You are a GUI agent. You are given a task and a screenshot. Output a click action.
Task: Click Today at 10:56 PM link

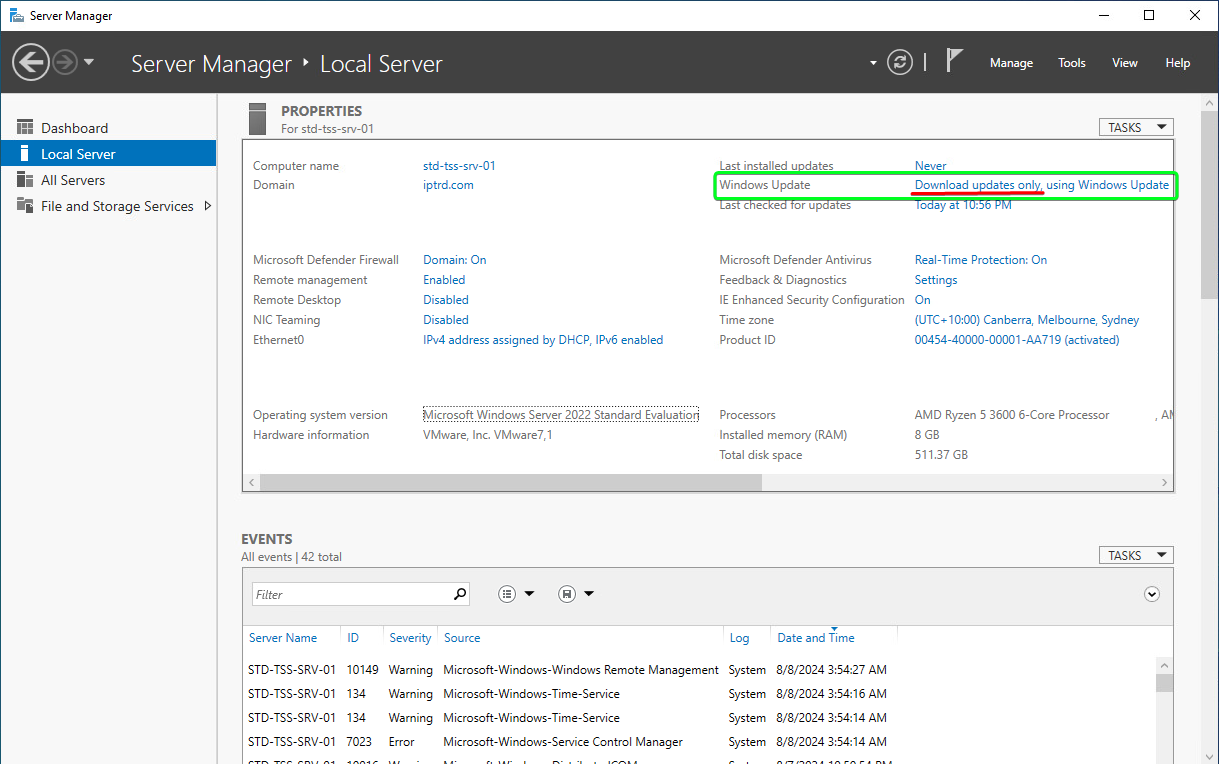[x=963, y=205]
